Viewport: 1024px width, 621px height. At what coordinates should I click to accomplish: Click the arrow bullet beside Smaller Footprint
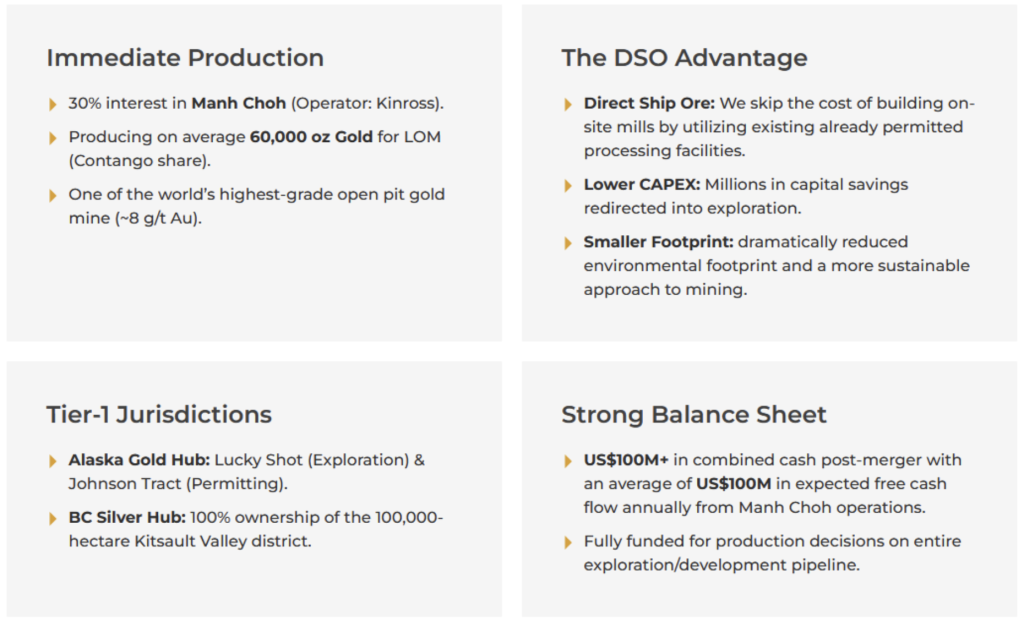[568, 243]
